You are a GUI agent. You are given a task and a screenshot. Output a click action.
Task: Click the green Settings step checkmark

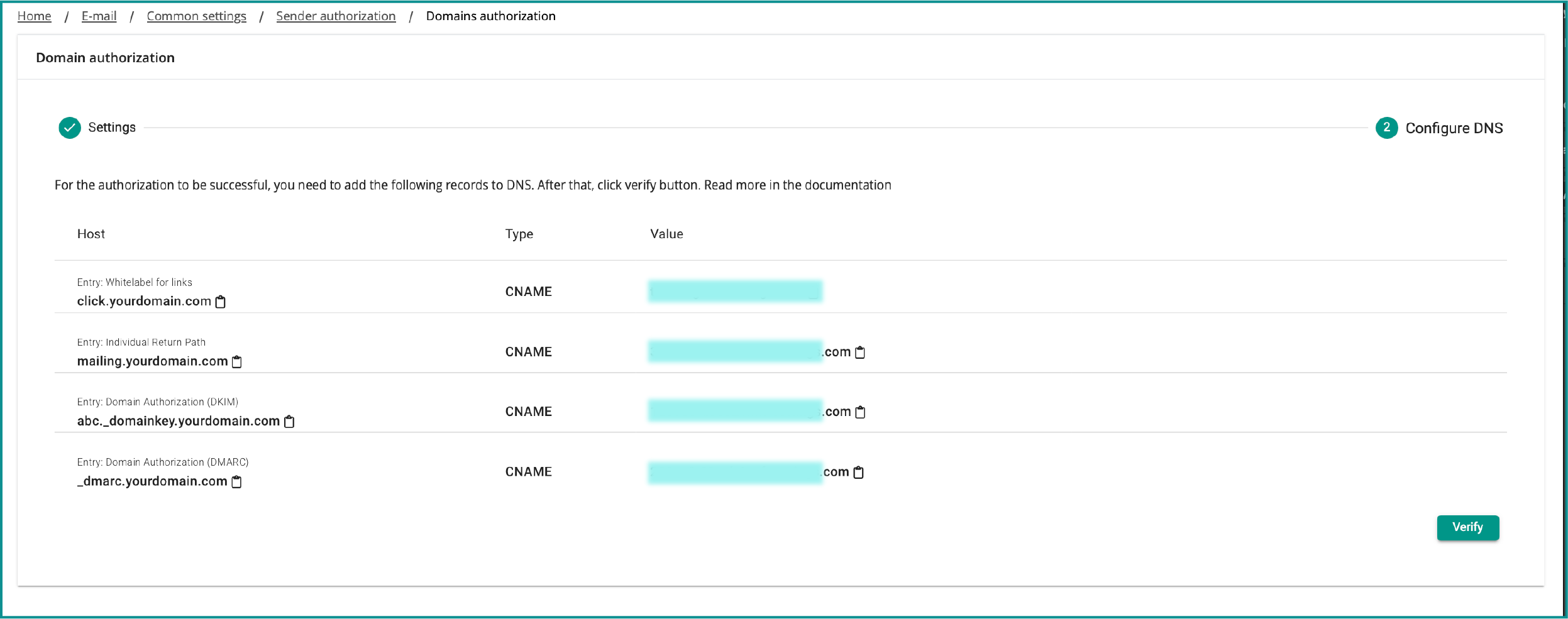70,128
